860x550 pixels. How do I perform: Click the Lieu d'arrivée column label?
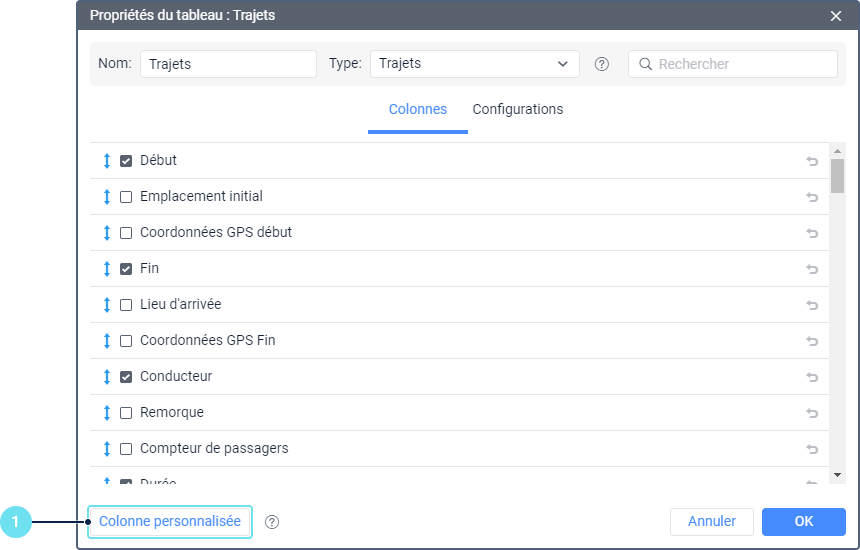point(180,304)
